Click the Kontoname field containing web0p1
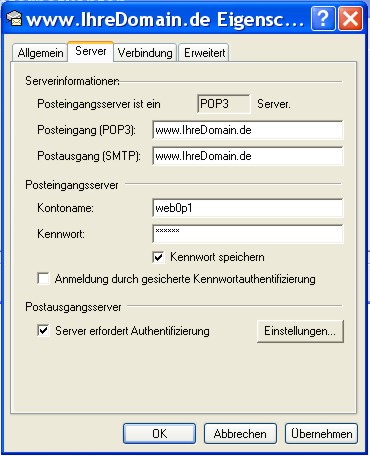The height and width of the screenshot is (456, 370). [248, 208]
